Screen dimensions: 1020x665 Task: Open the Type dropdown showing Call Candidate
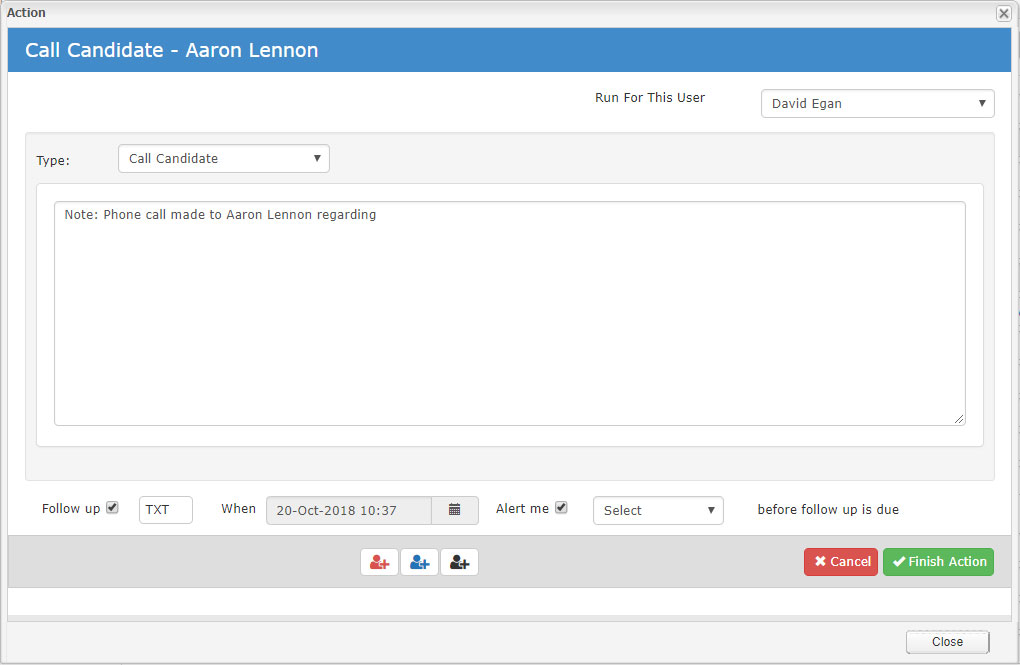[224, 159]
